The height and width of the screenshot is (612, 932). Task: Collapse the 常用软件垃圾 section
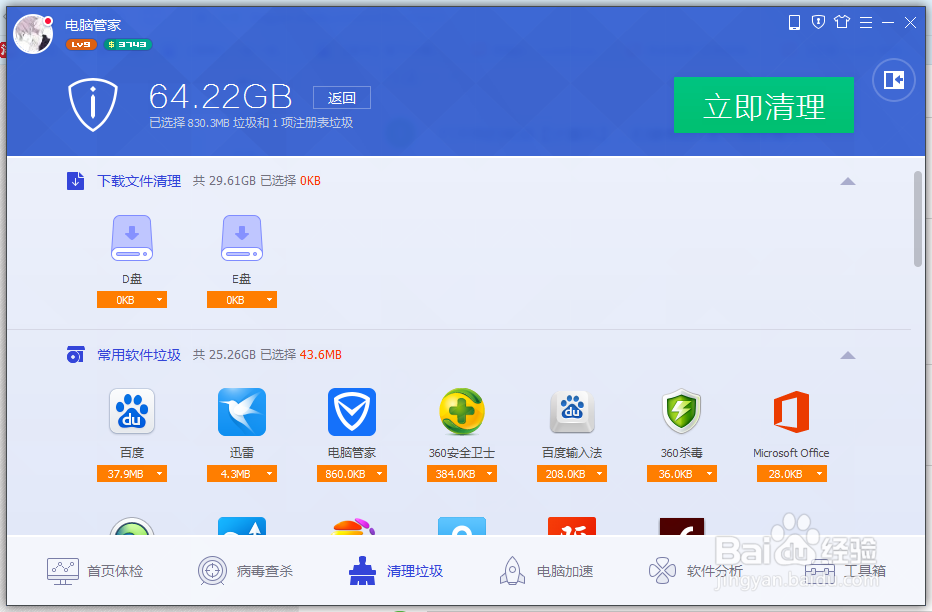click(x=848, y=354)
